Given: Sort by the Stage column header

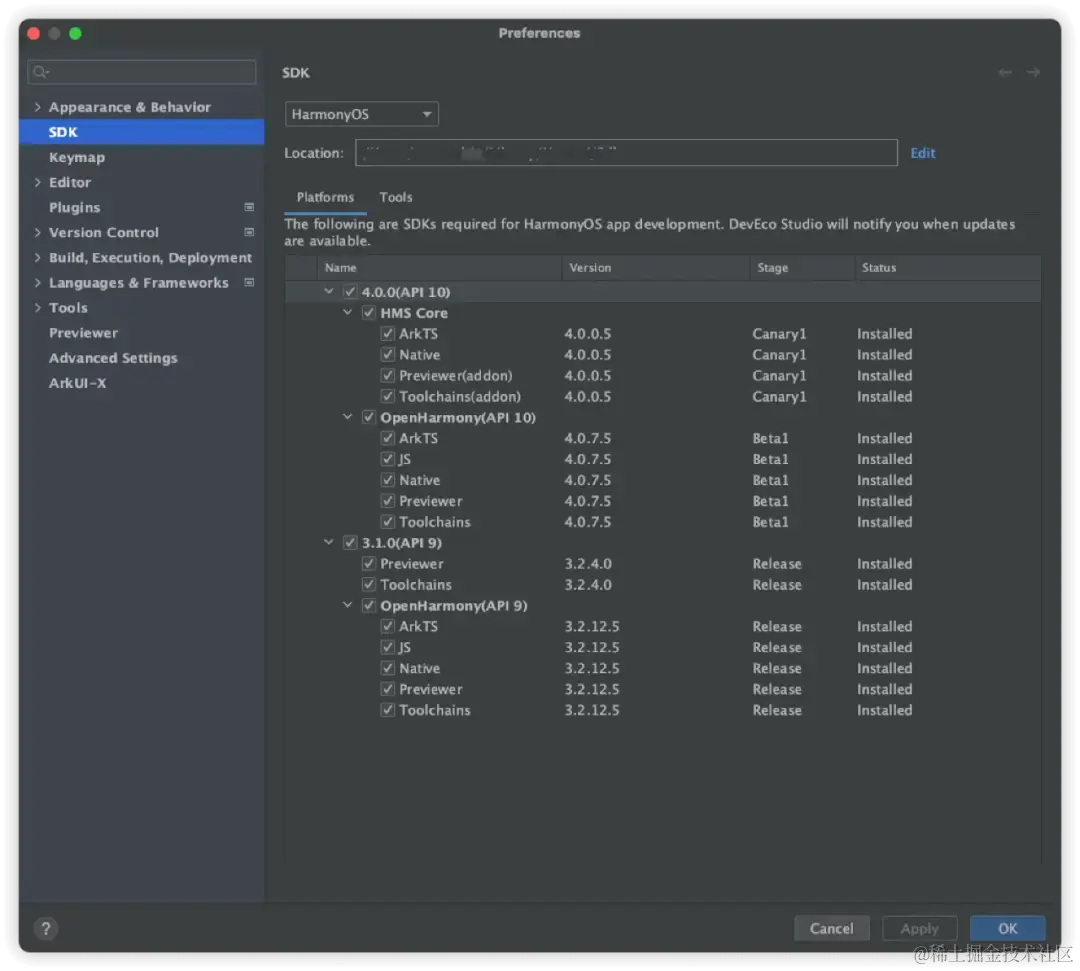Looking at the screenshot, I should point(802,268).
